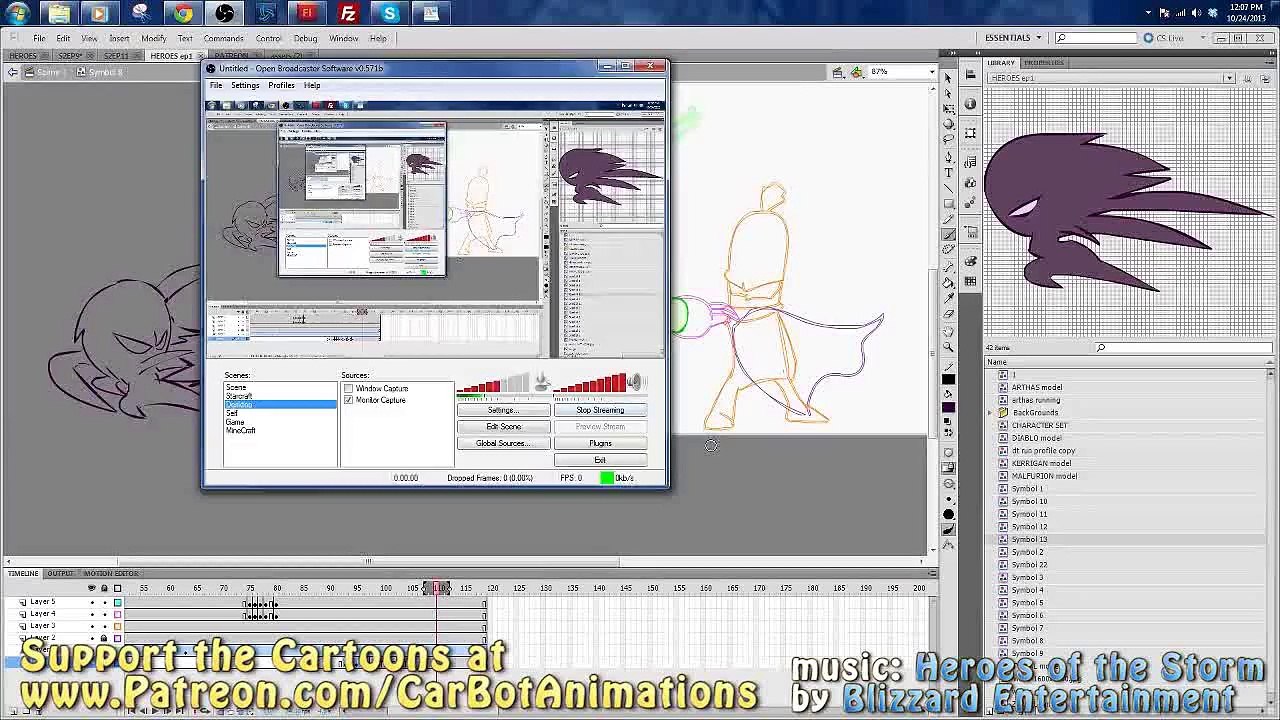Click the OBS Exit button
This screenshot has width=1280, height=720.
click(x=600, y=460)
